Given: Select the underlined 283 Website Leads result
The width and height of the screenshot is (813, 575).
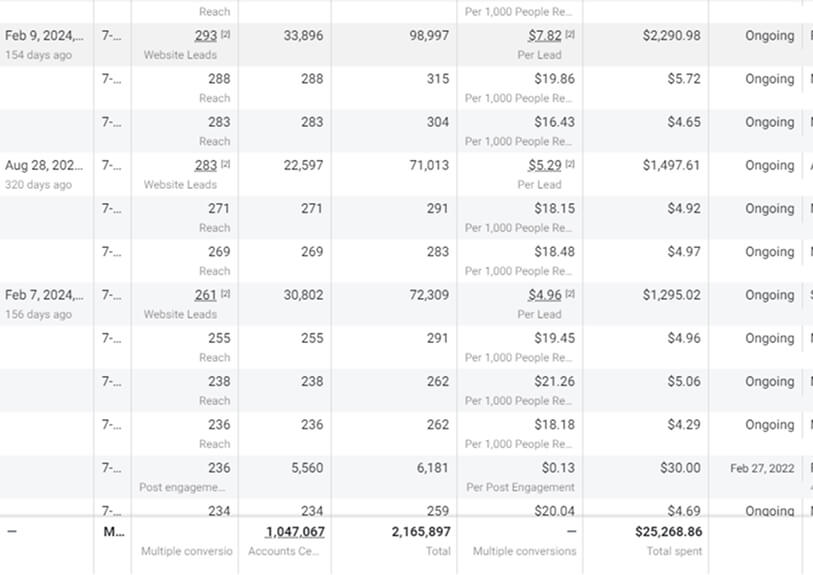Looking at the screenshot, I should (x=206, y=166).
